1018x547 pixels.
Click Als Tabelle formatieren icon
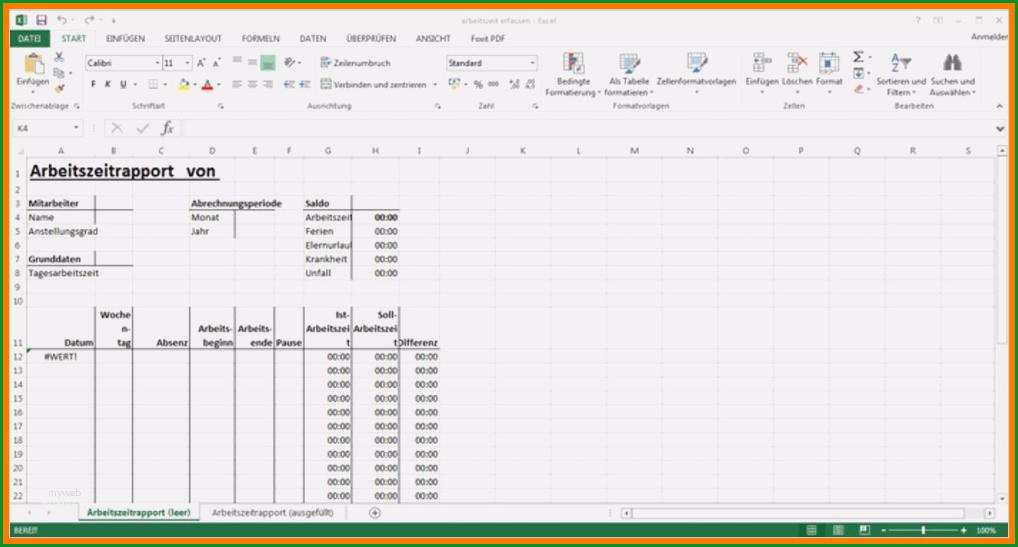pos(629,64)
